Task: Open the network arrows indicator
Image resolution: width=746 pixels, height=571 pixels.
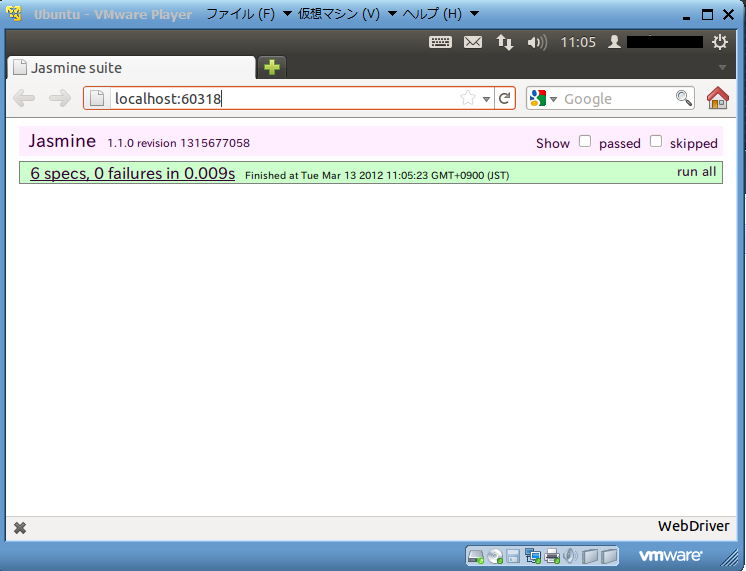Action: click(x=505, y=42)
